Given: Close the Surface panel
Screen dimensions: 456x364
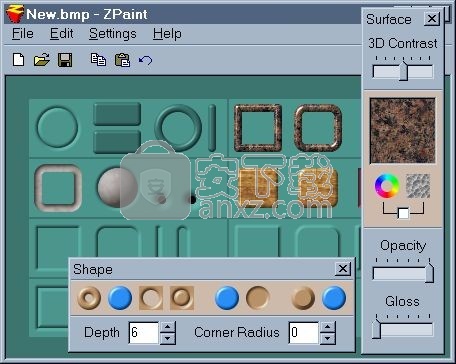Looking at the screenshot, I should click(x=432, y=19).
